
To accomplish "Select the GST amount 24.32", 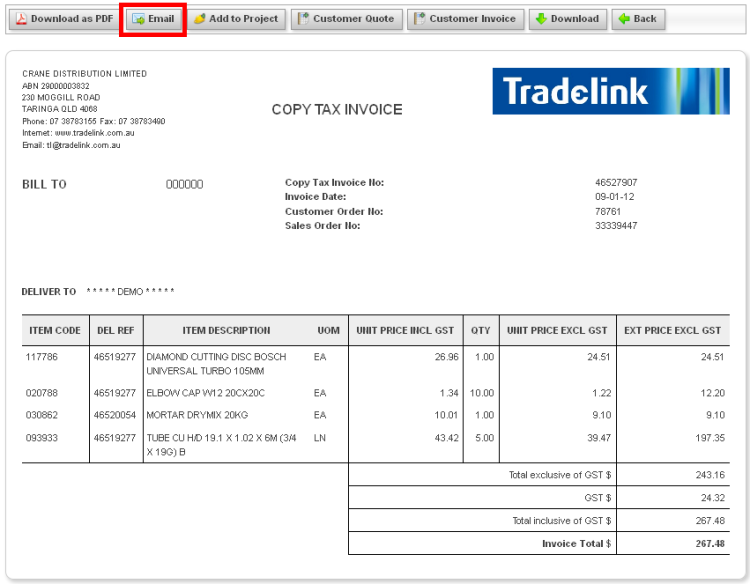I will coord(713,498).
